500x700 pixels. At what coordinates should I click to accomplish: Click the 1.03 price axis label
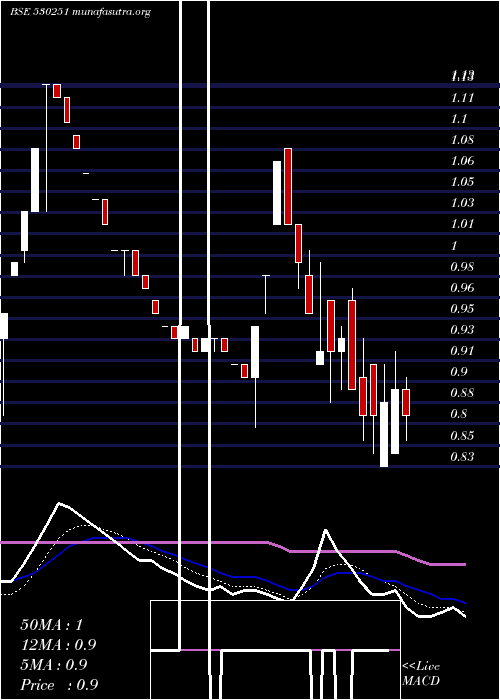[x=462, y=203]
